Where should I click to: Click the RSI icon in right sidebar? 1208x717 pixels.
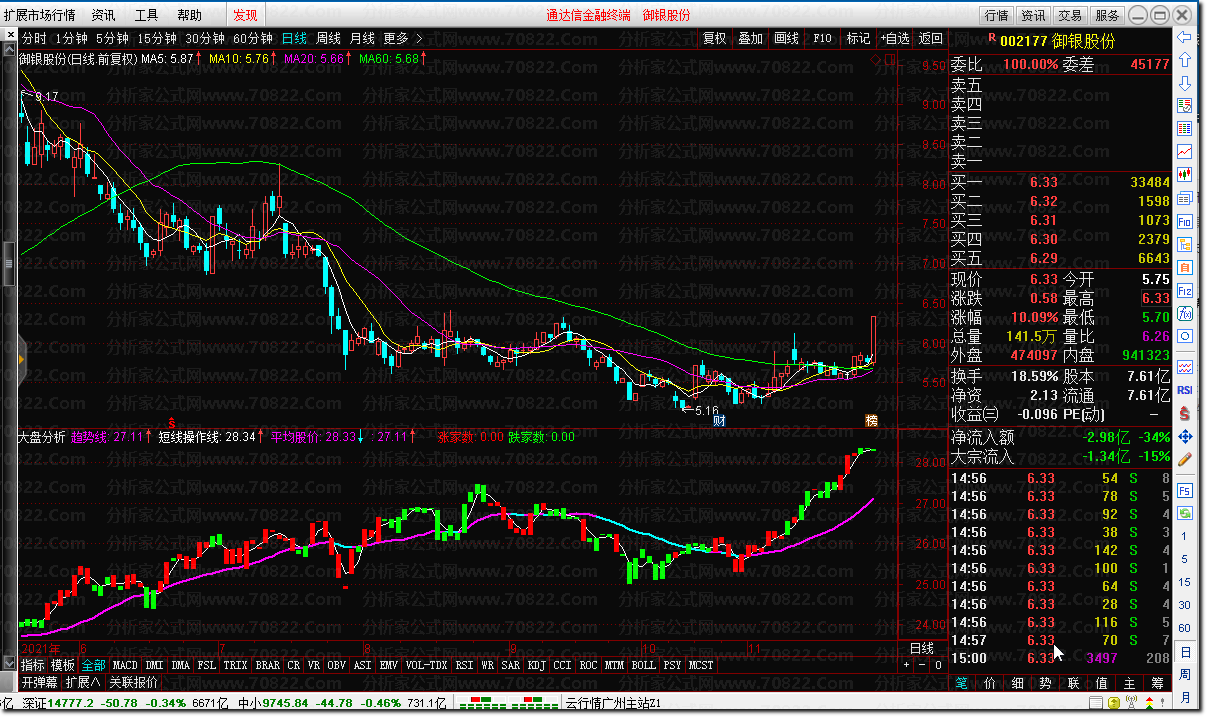(1185, 390)
